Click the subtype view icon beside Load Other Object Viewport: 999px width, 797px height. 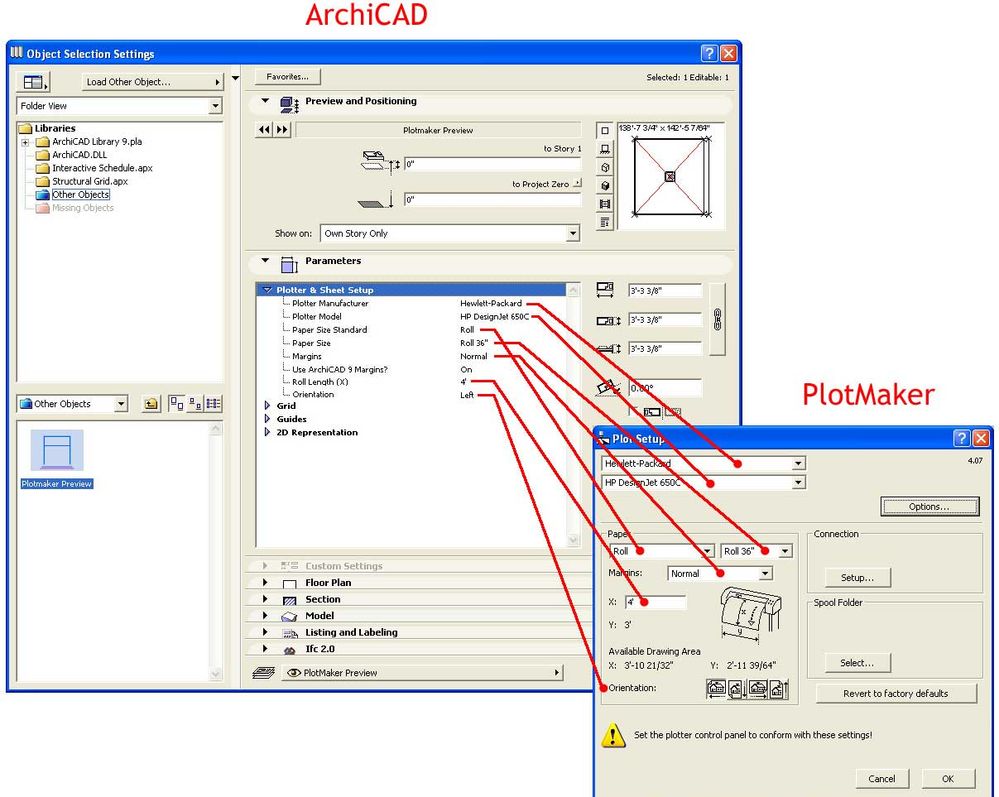click(x=33, y=82)
